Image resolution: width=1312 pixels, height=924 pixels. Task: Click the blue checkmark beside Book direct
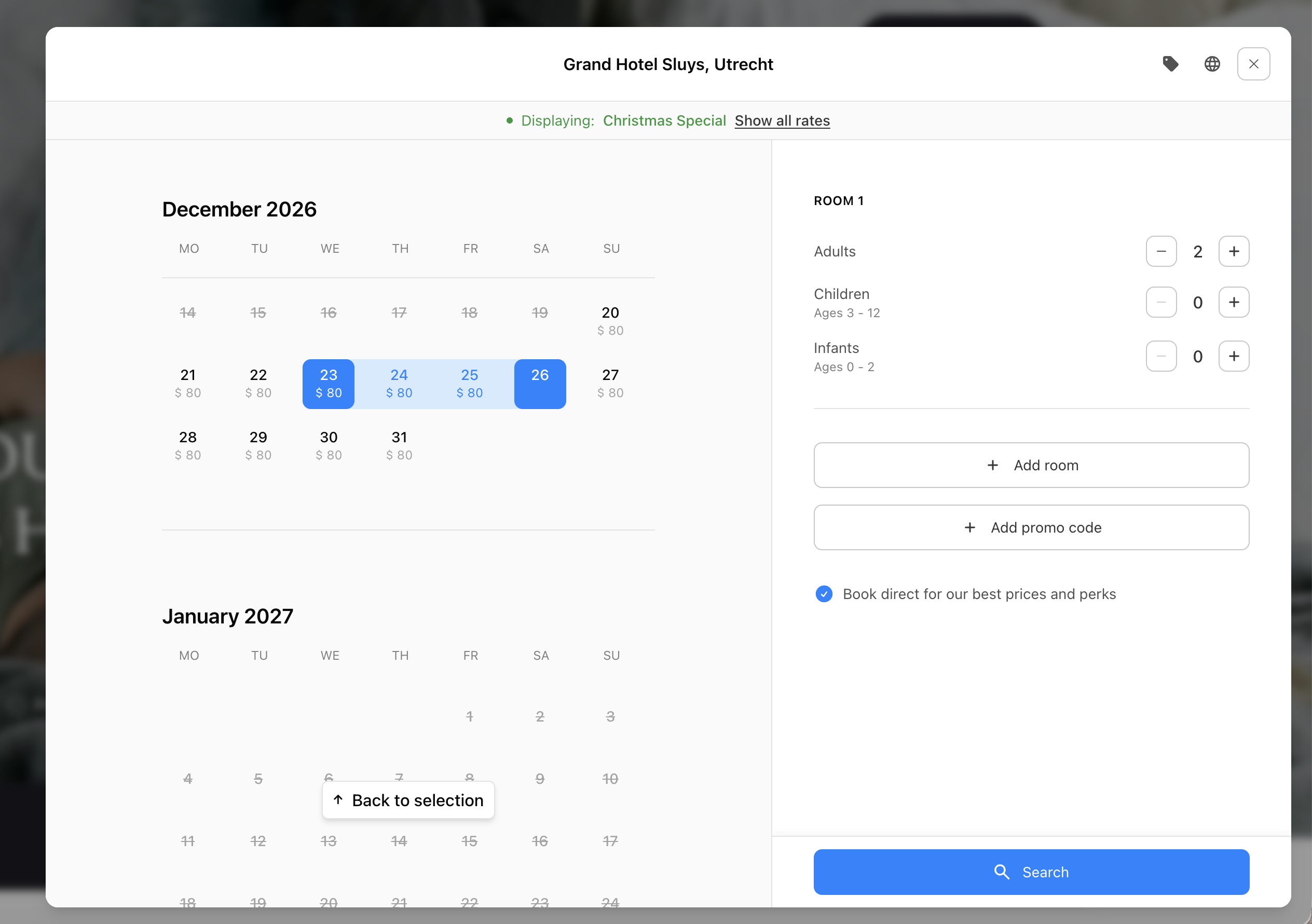point(824,594)
